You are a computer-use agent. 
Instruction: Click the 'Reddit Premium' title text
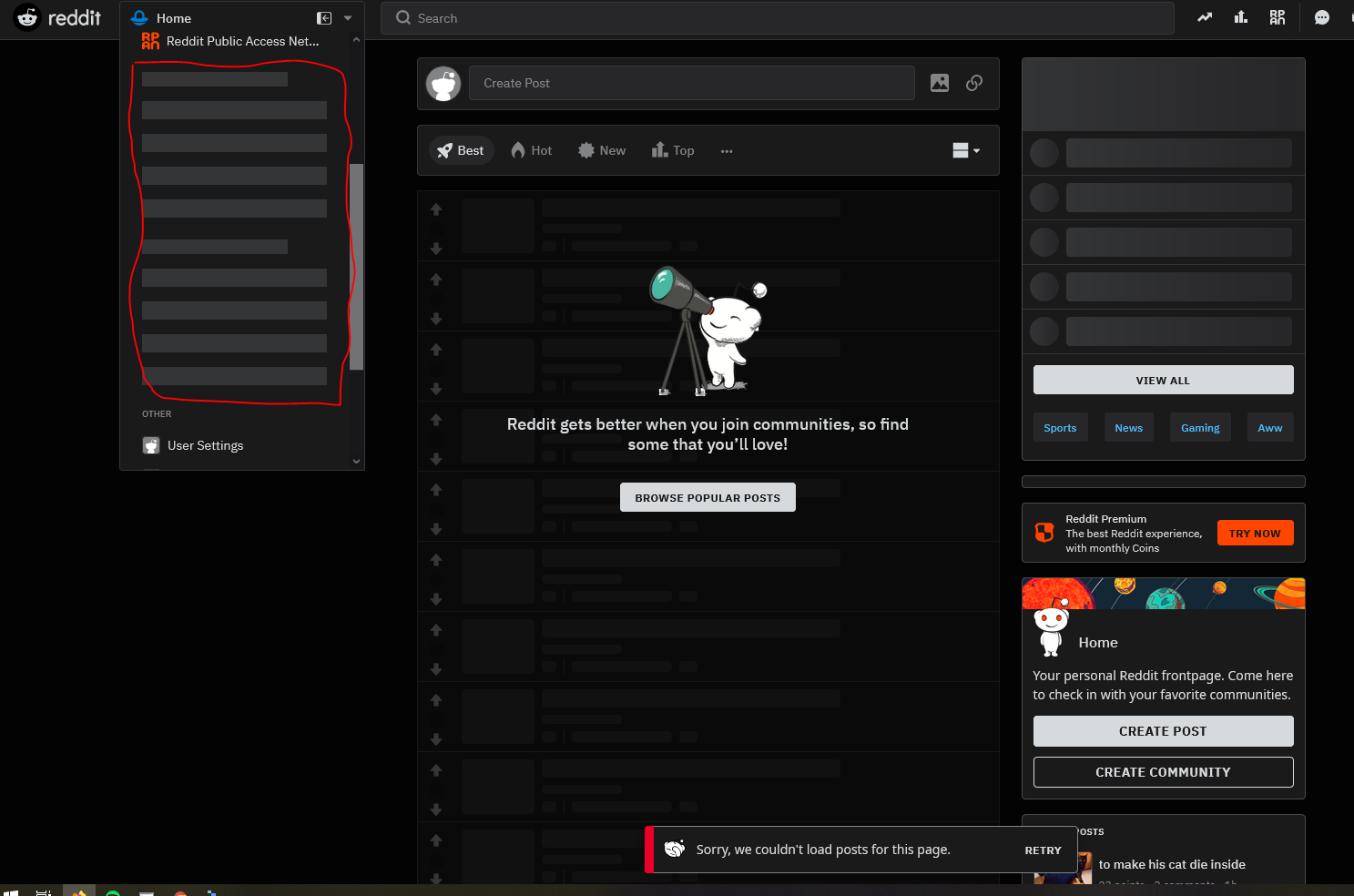point(1106,519)
